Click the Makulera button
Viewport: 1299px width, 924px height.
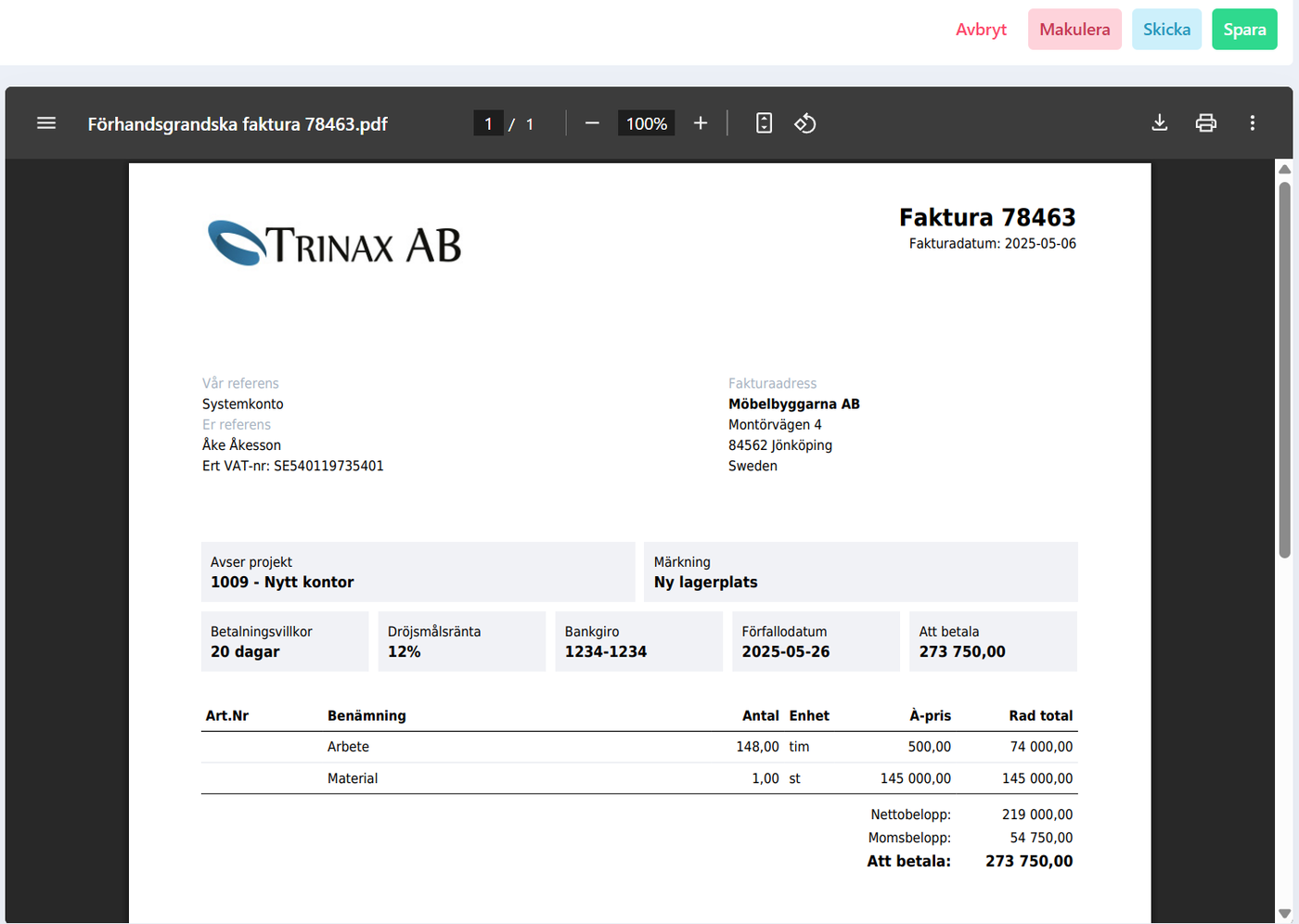[x=1074, y=30]
